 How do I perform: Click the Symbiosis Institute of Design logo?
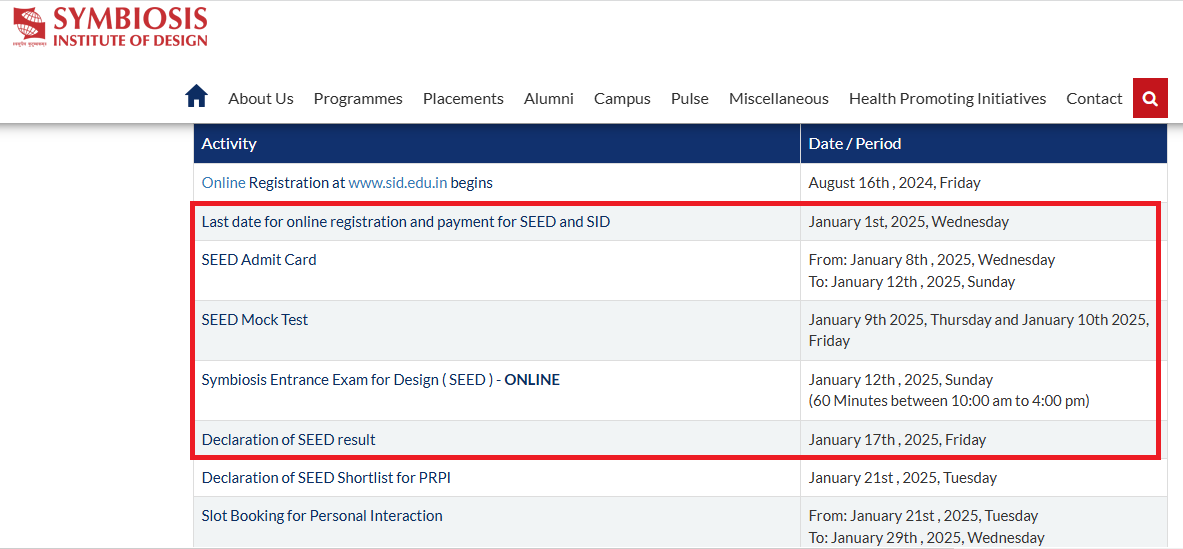pos(110,27)
